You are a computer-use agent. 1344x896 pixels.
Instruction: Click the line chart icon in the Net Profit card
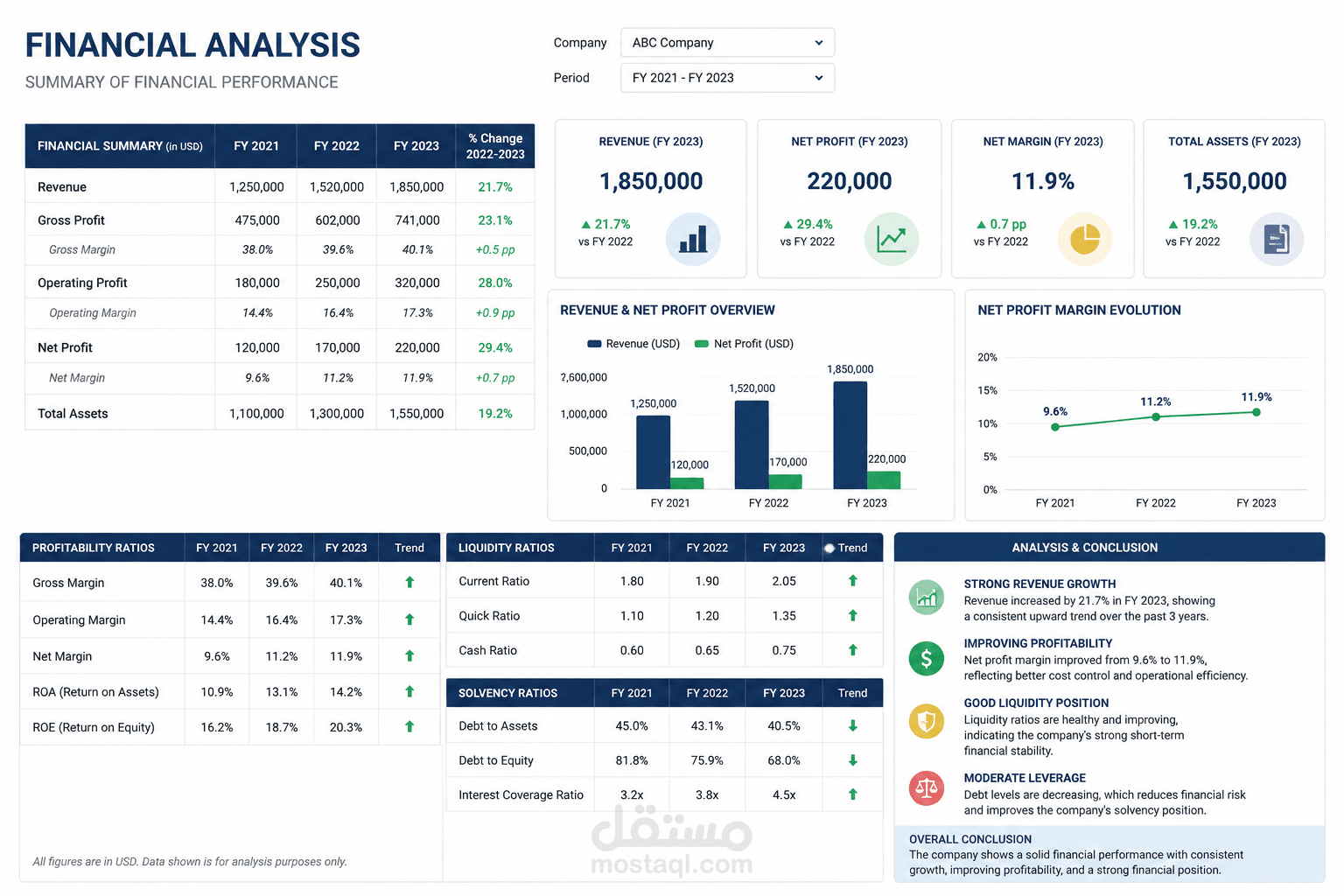[892, 239]
